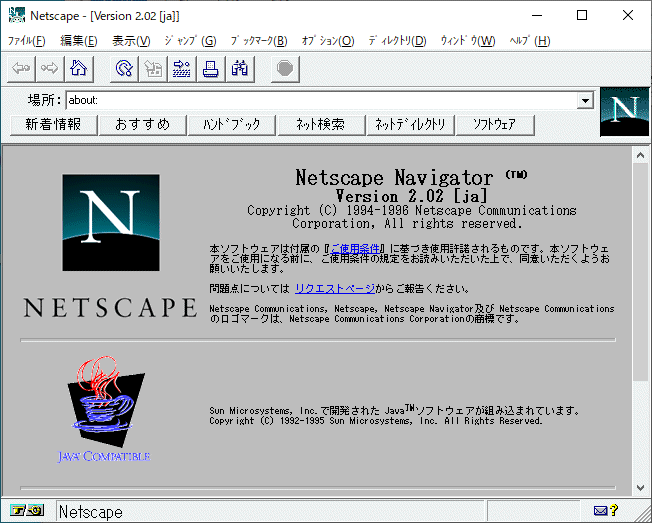Viewport: 652px width, 523px height.
Task: Open the ヘルプ(H) menu
Action: tap(530, 41)
